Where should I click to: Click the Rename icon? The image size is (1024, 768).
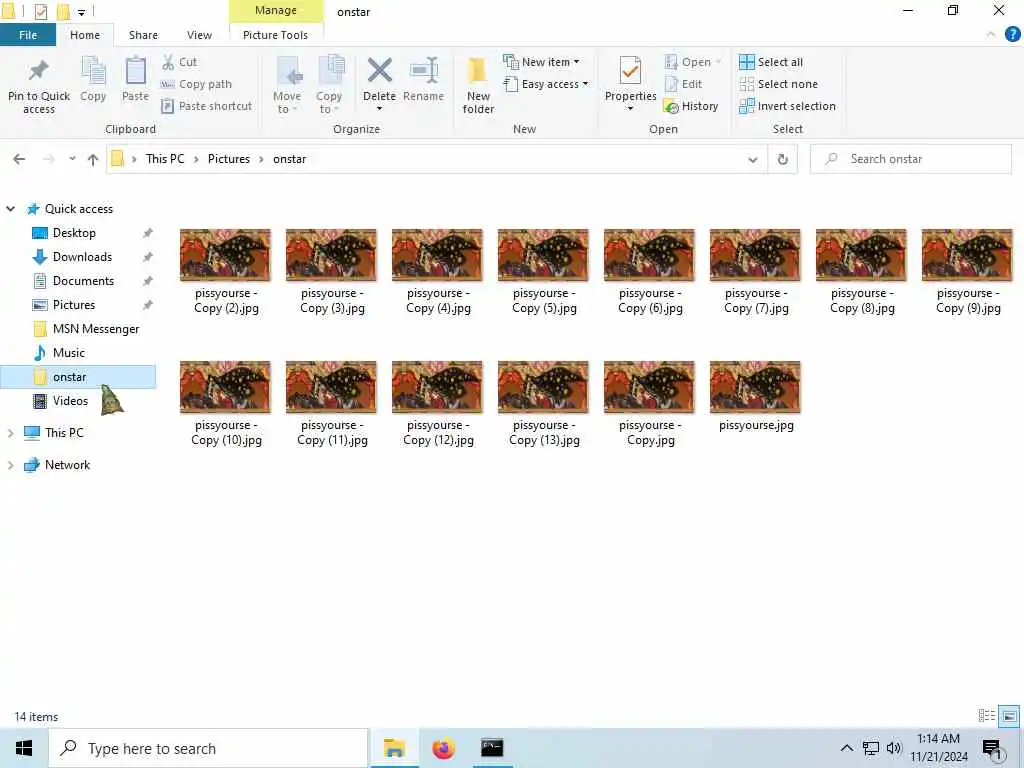[x=423, y=71]
